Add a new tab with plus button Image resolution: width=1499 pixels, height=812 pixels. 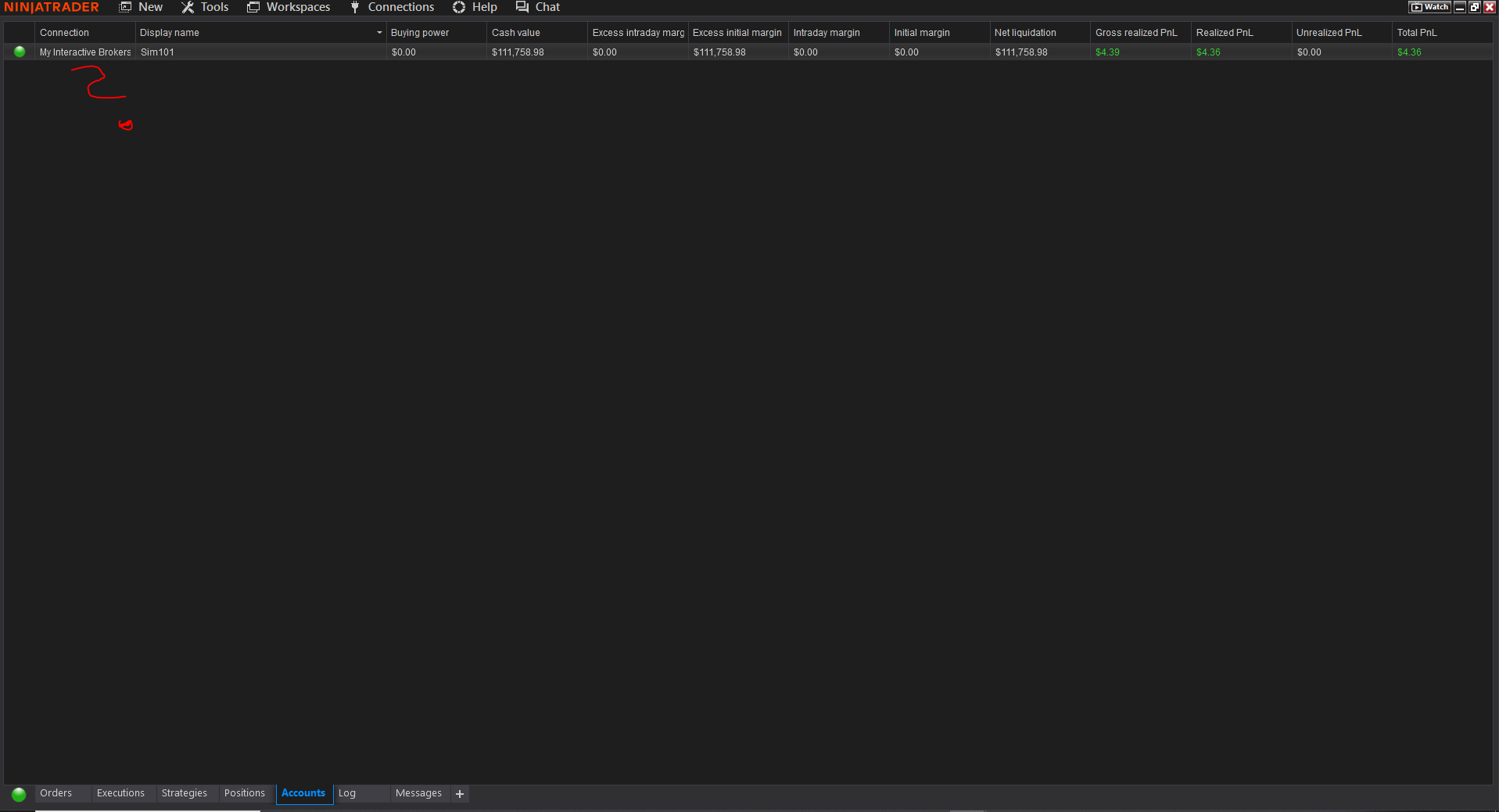(460, 794)
